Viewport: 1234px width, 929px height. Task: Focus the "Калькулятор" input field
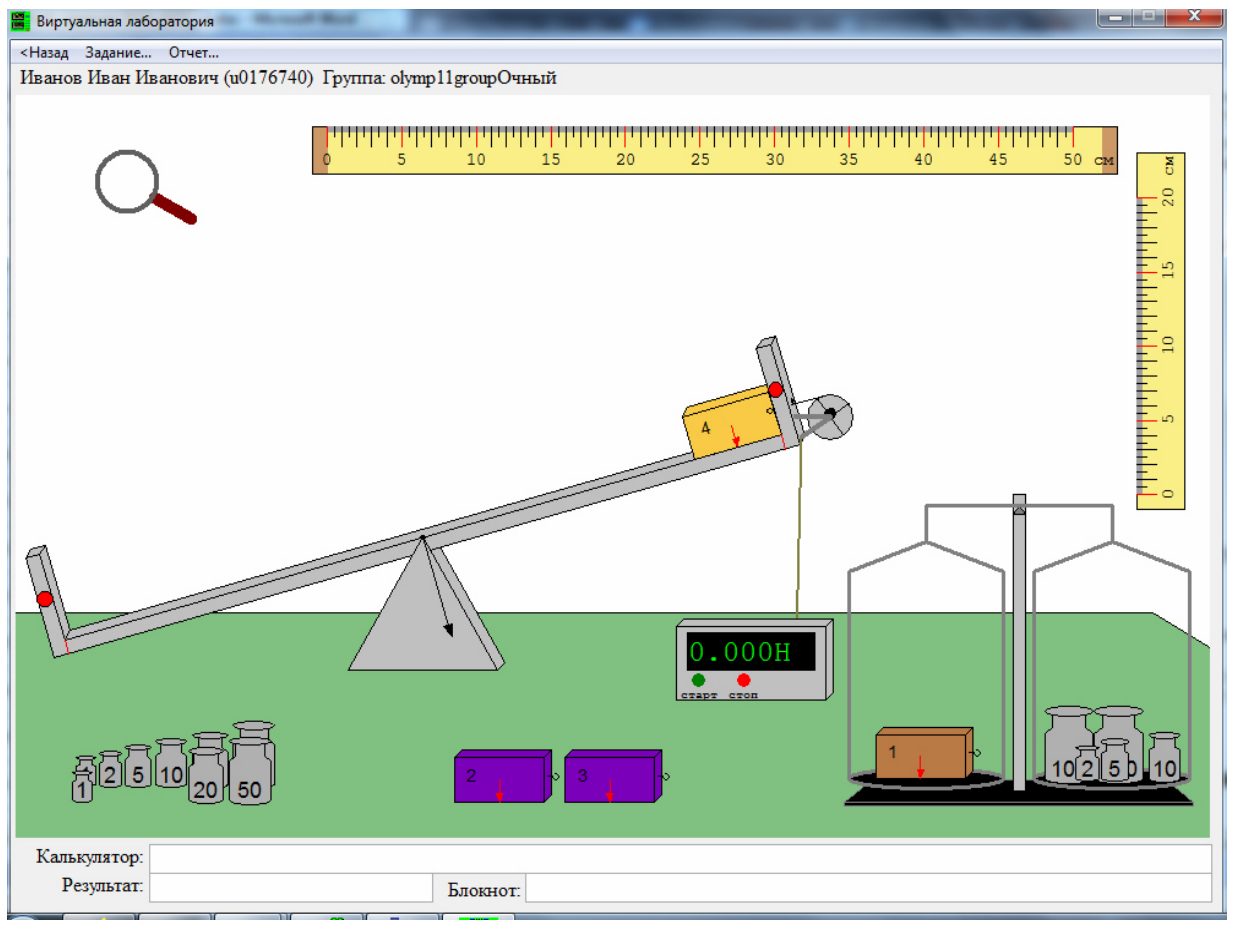tap(681, 858)
